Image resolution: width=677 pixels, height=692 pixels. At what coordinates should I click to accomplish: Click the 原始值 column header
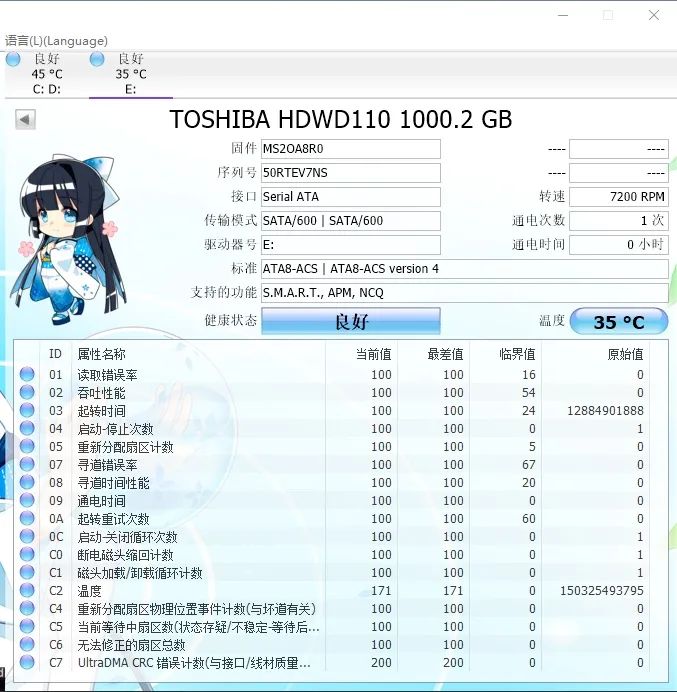pos(625,354)
